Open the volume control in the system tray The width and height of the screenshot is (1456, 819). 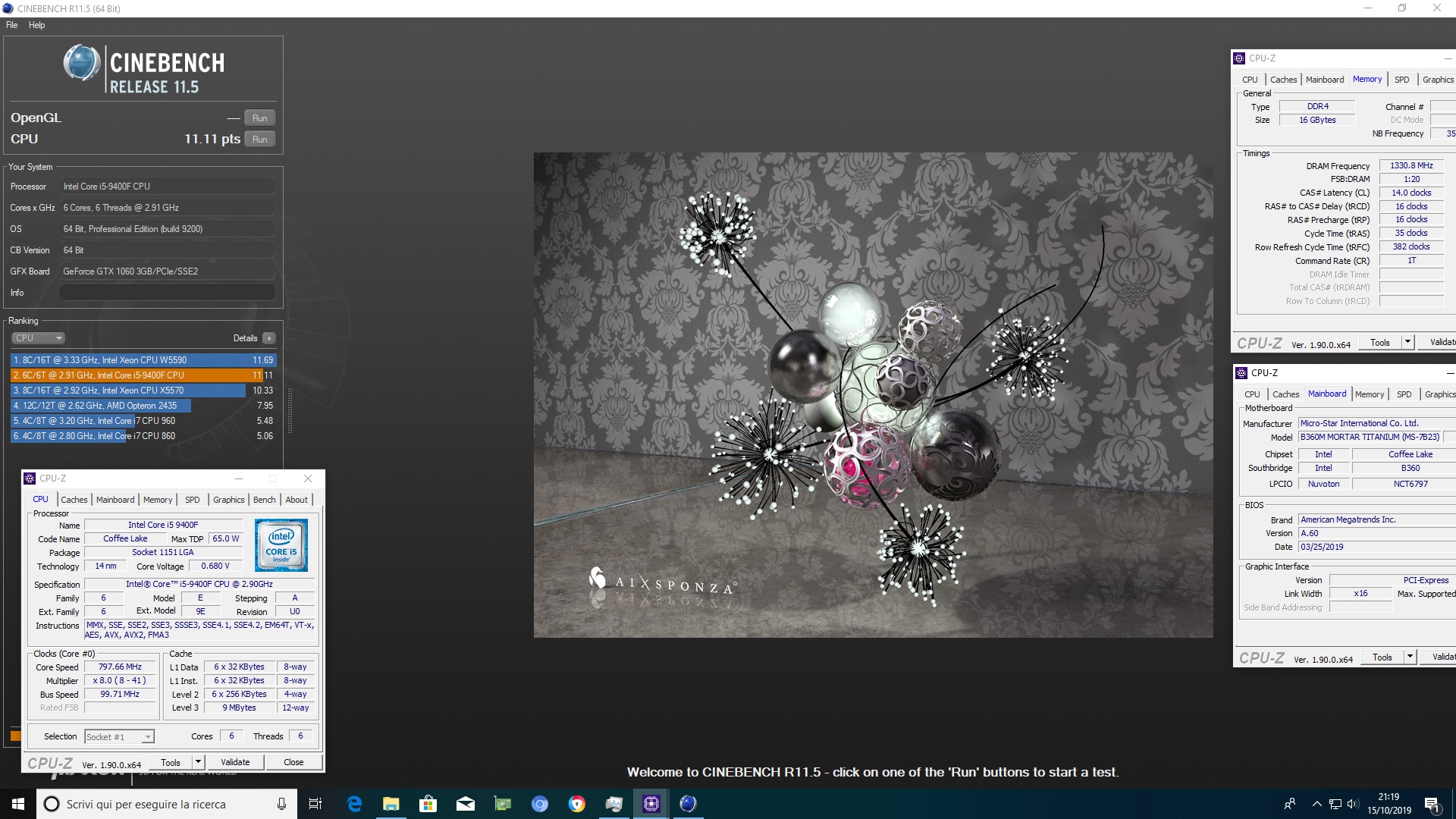click(1352, 804)
